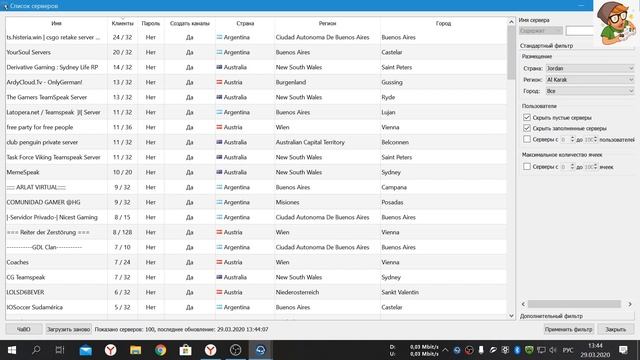
Task: Open the Windows Start menu
Action: tap(12, 350)
